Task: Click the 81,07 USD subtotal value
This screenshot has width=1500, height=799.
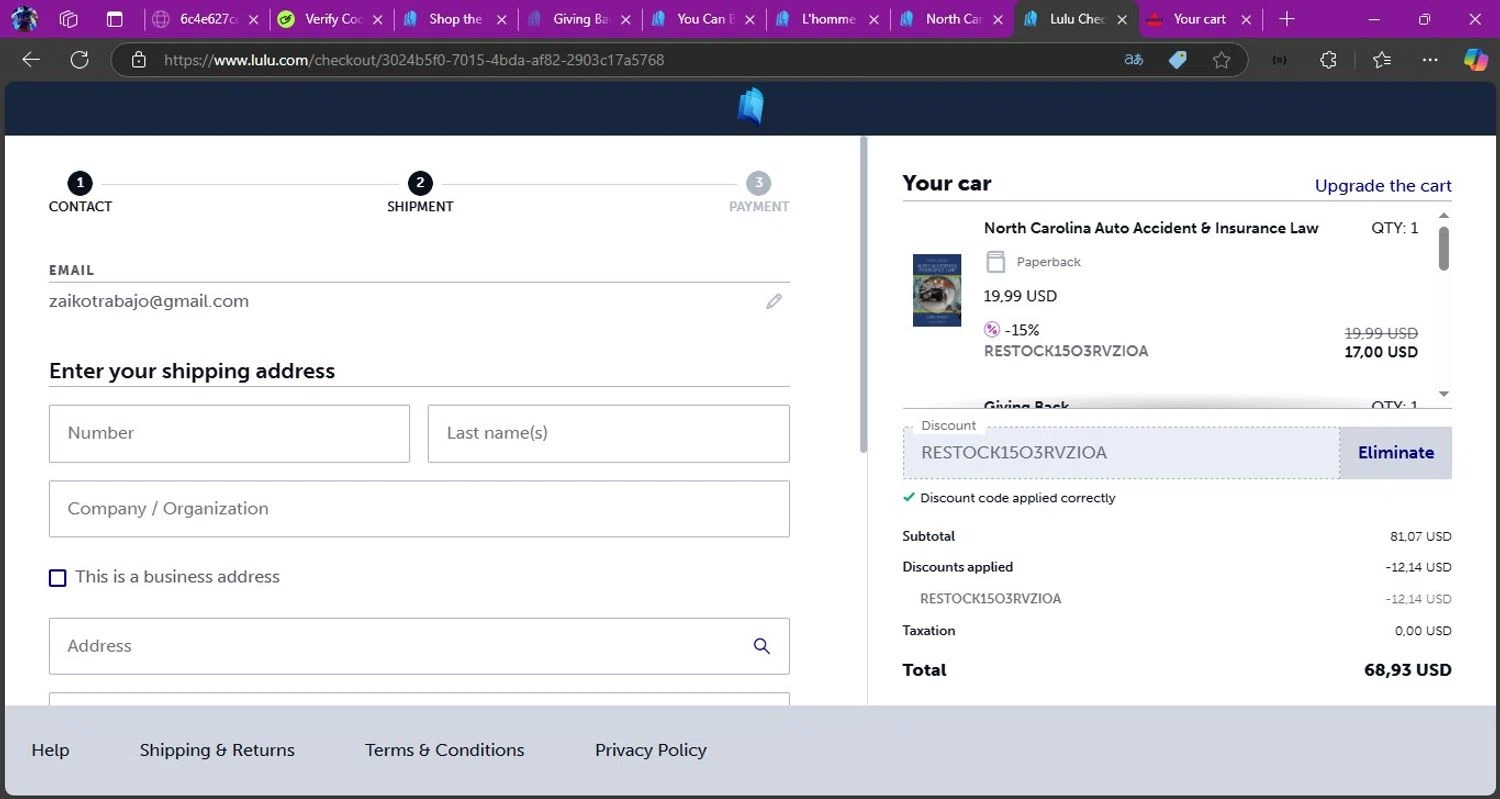Action: (x=1420, y=537)
